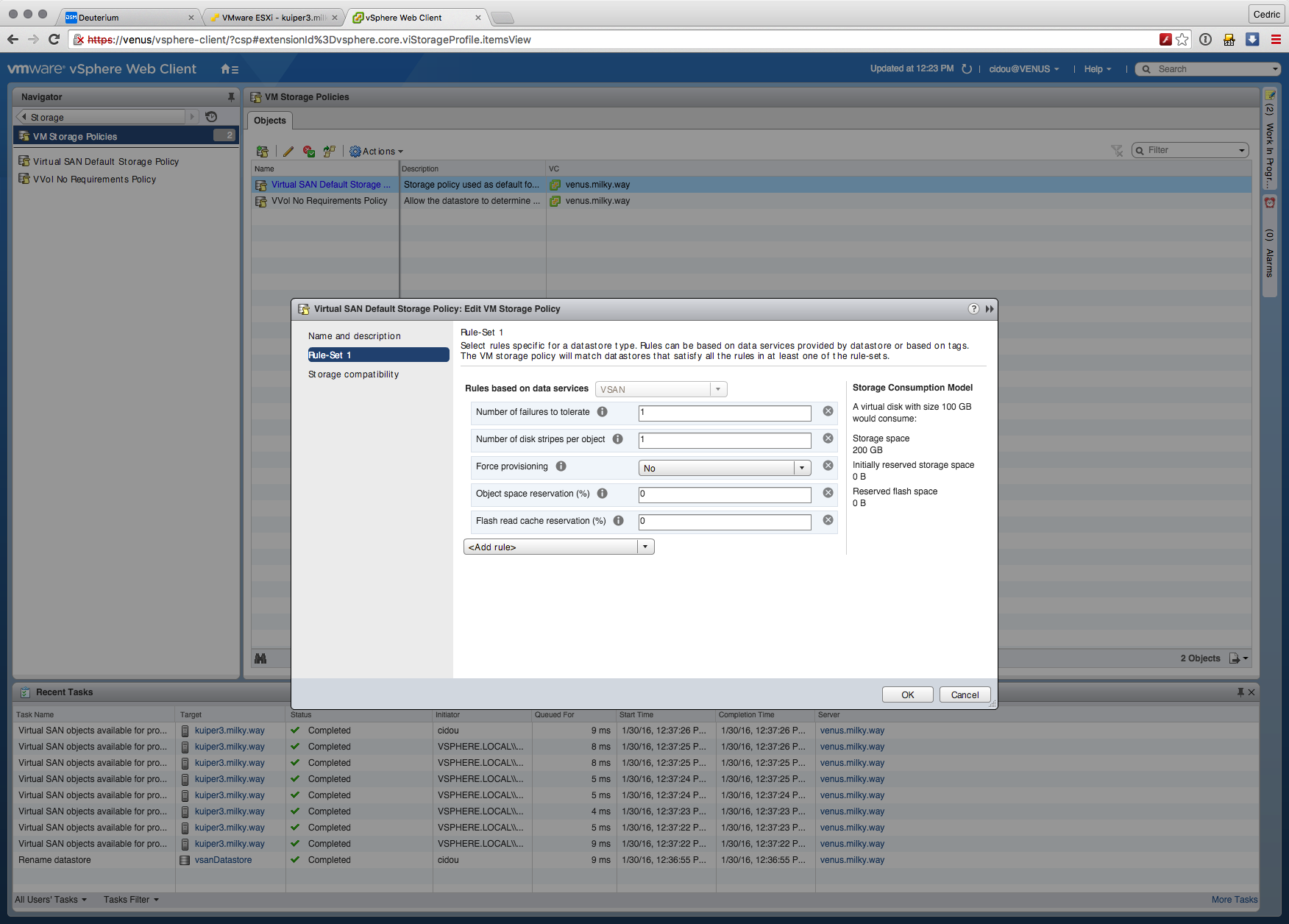Open the Actions dropdown menu

(377, 152)
